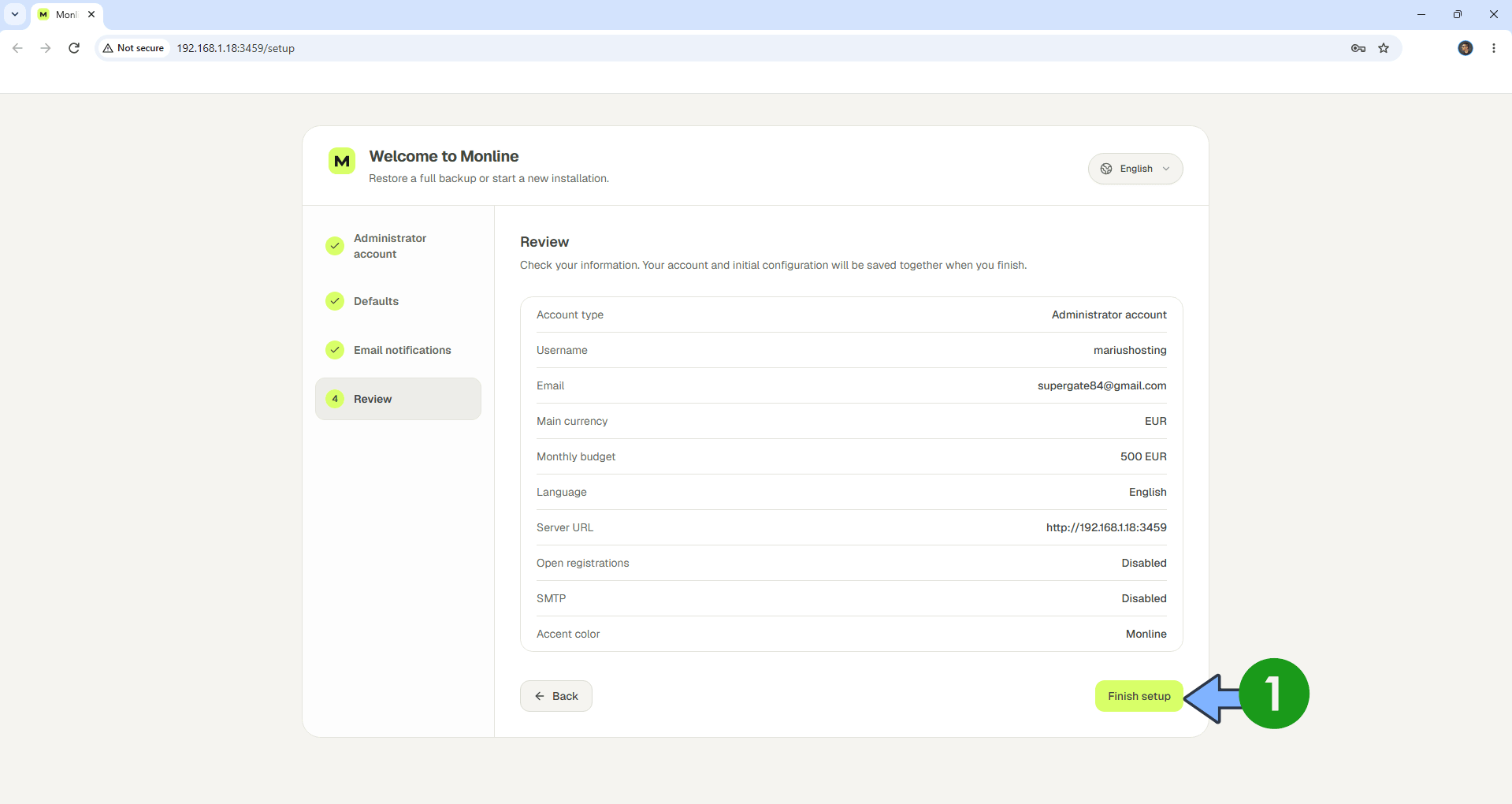Click the Account type value Administrator account
The height and width of the screenshot is (804, 1512).
1109,315
